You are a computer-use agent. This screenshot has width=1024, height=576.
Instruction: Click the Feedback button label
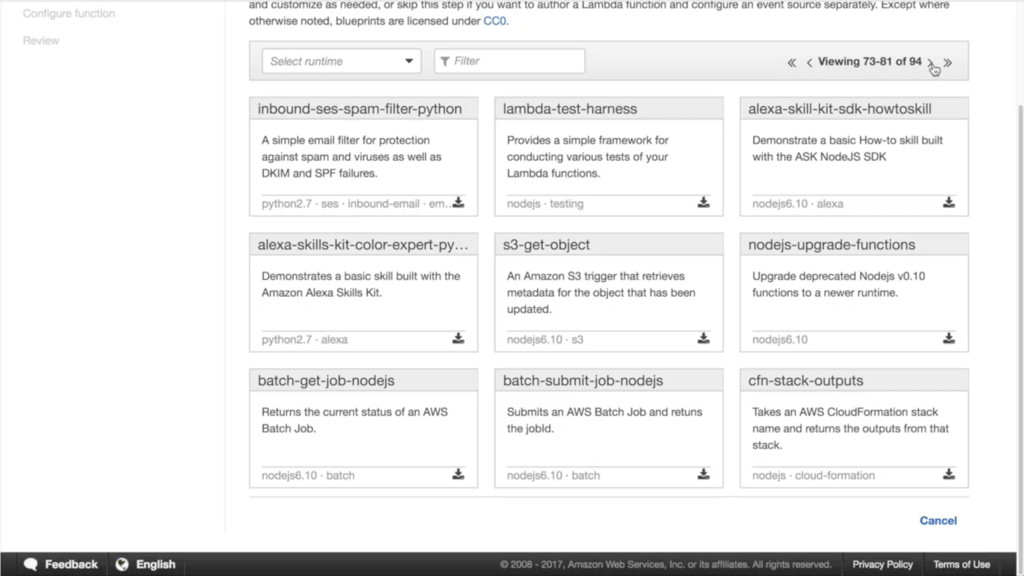pyautogui.click(x=71, y=564)
